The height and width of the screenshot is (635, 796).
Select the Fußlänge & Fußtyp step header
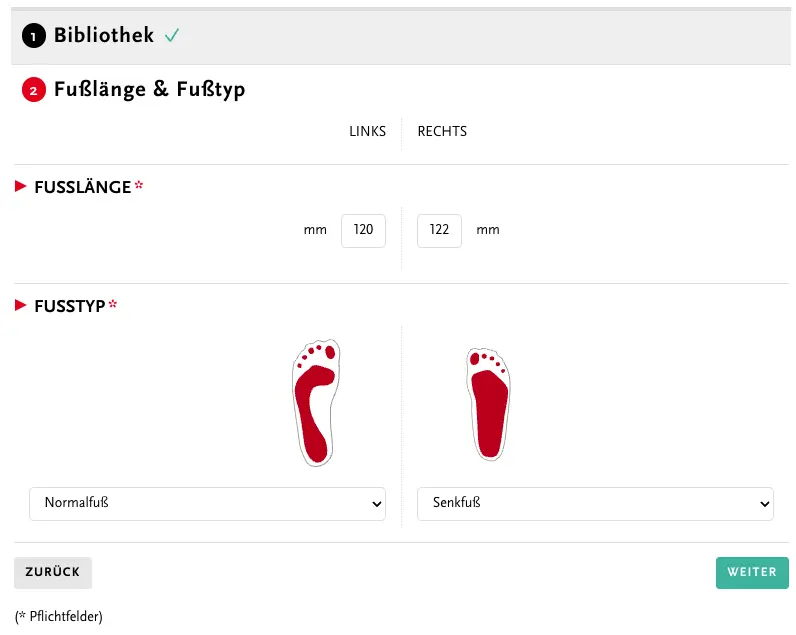pyautogui.click(x=149, y=90)
